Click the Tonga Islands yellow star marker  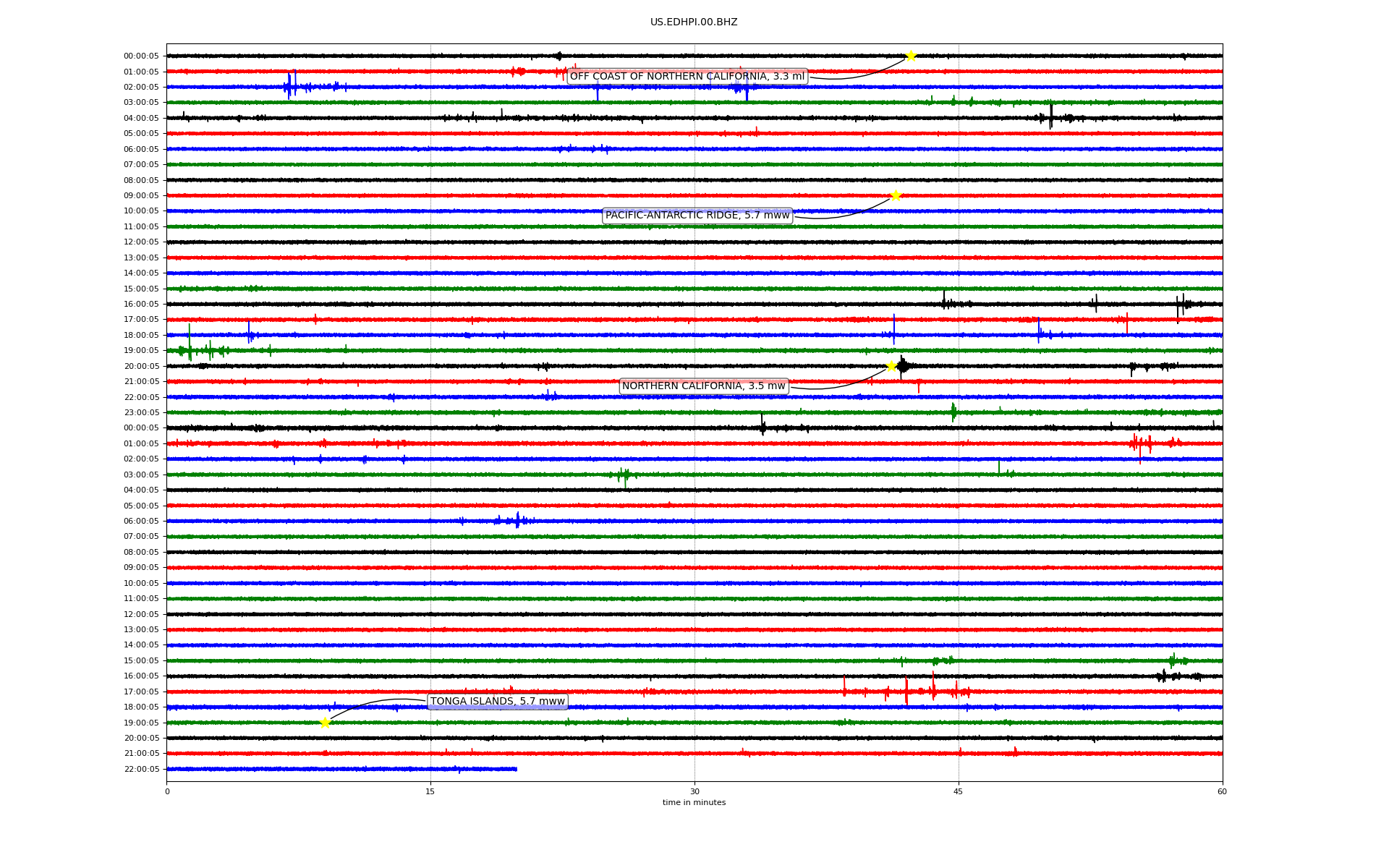click(x=325, y=722)
